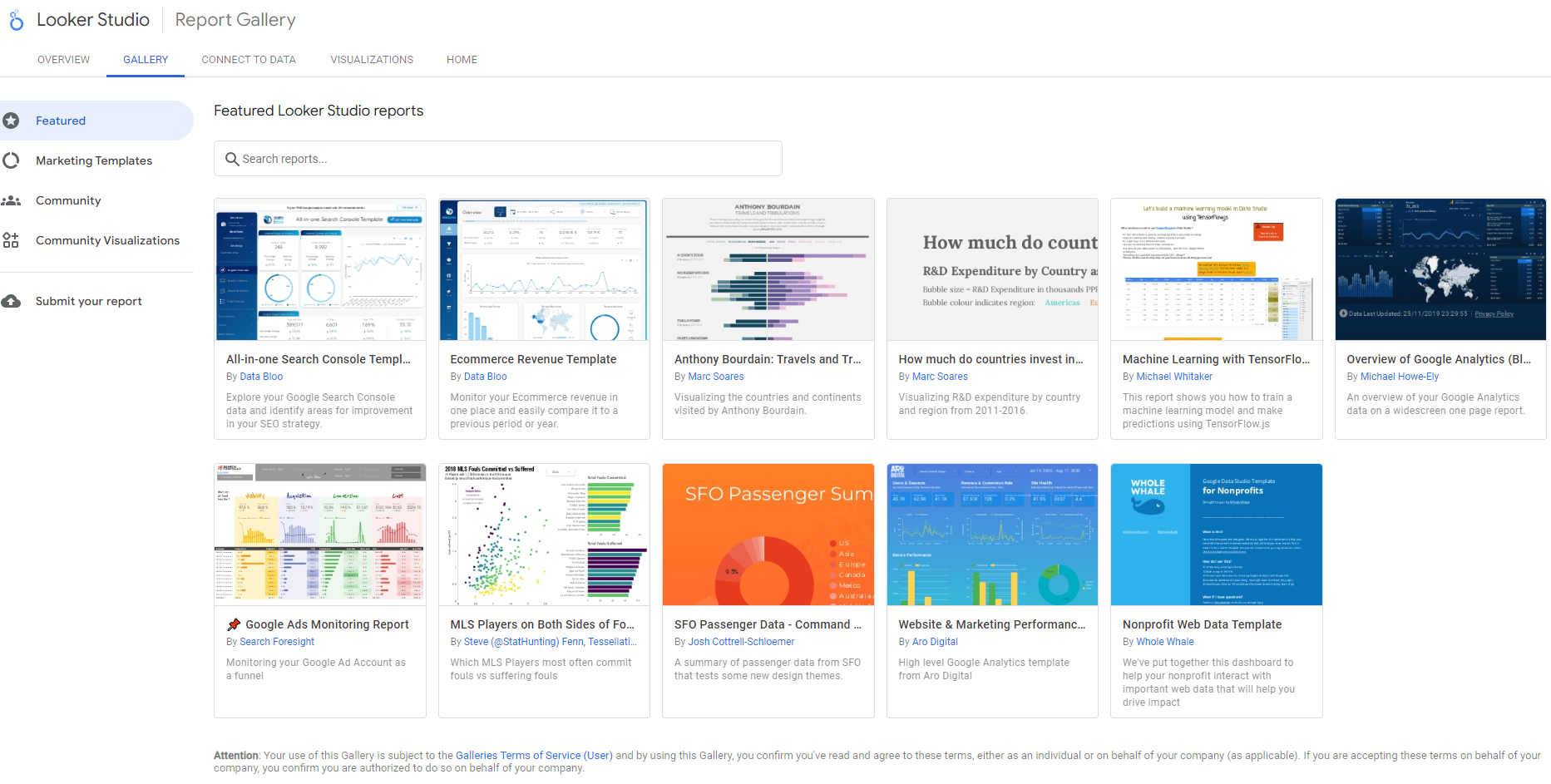1551x784 pixels.
Task: Switch to the Overview tab
Action: (63, 60)
